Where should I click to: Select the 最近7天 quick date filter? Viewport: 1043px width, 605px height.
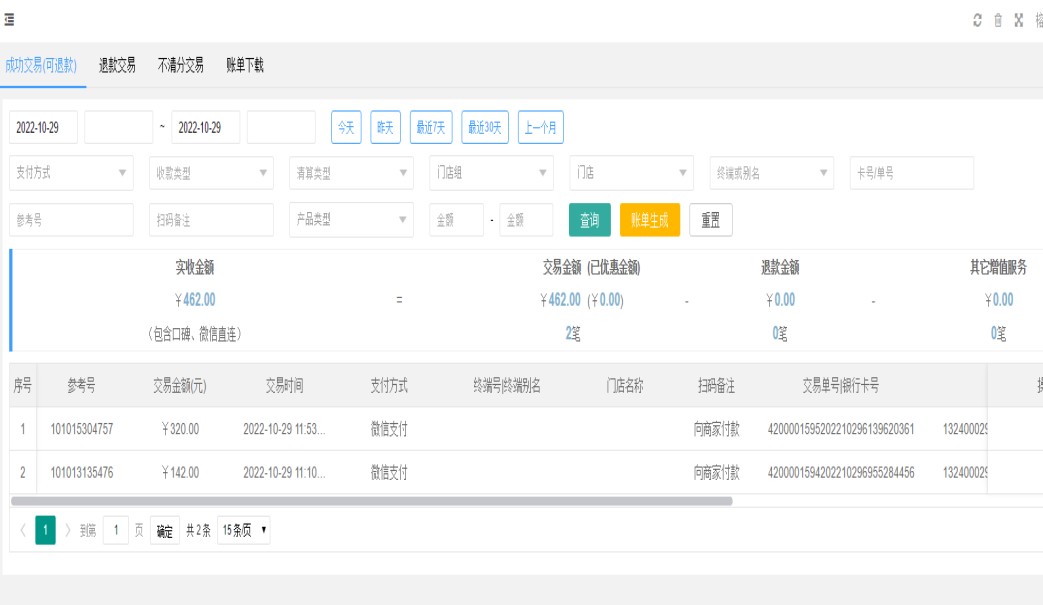coord(431,128)
